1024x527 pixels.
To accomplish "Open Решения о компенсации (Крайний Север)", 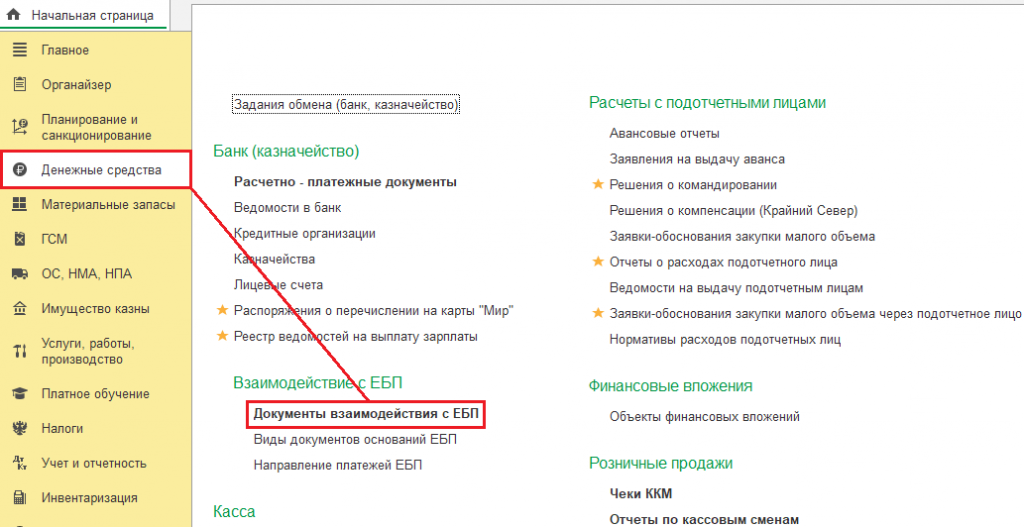I will point(733,210).
